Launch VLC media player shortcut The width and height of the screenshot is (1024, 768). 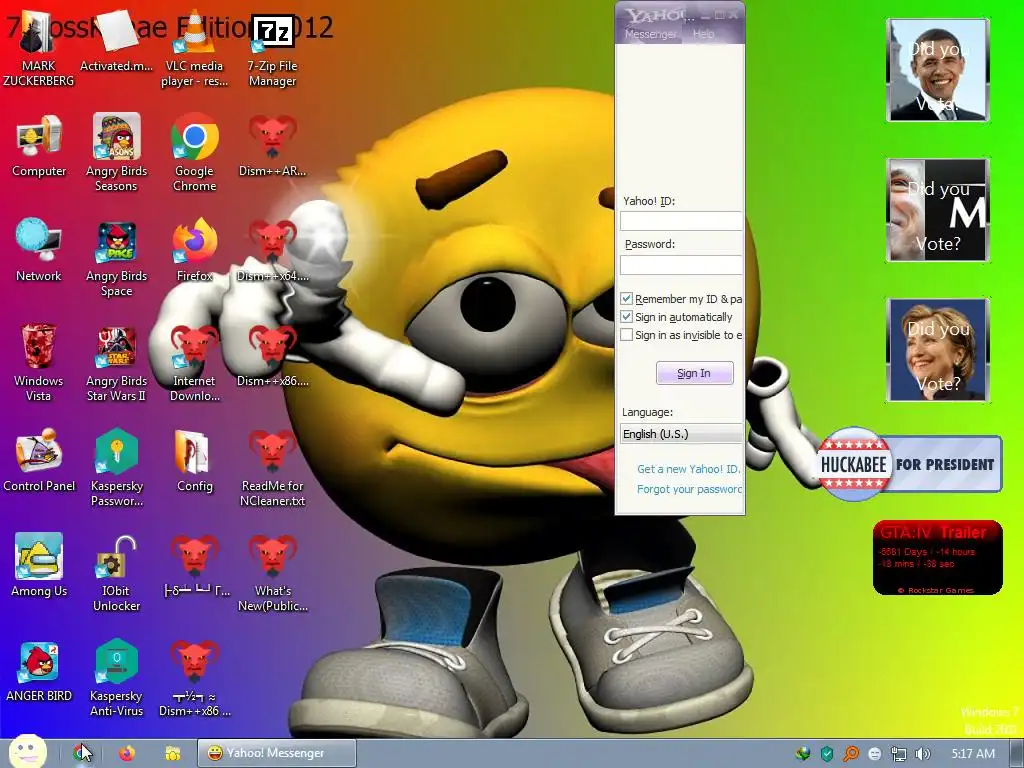[195, 49]
